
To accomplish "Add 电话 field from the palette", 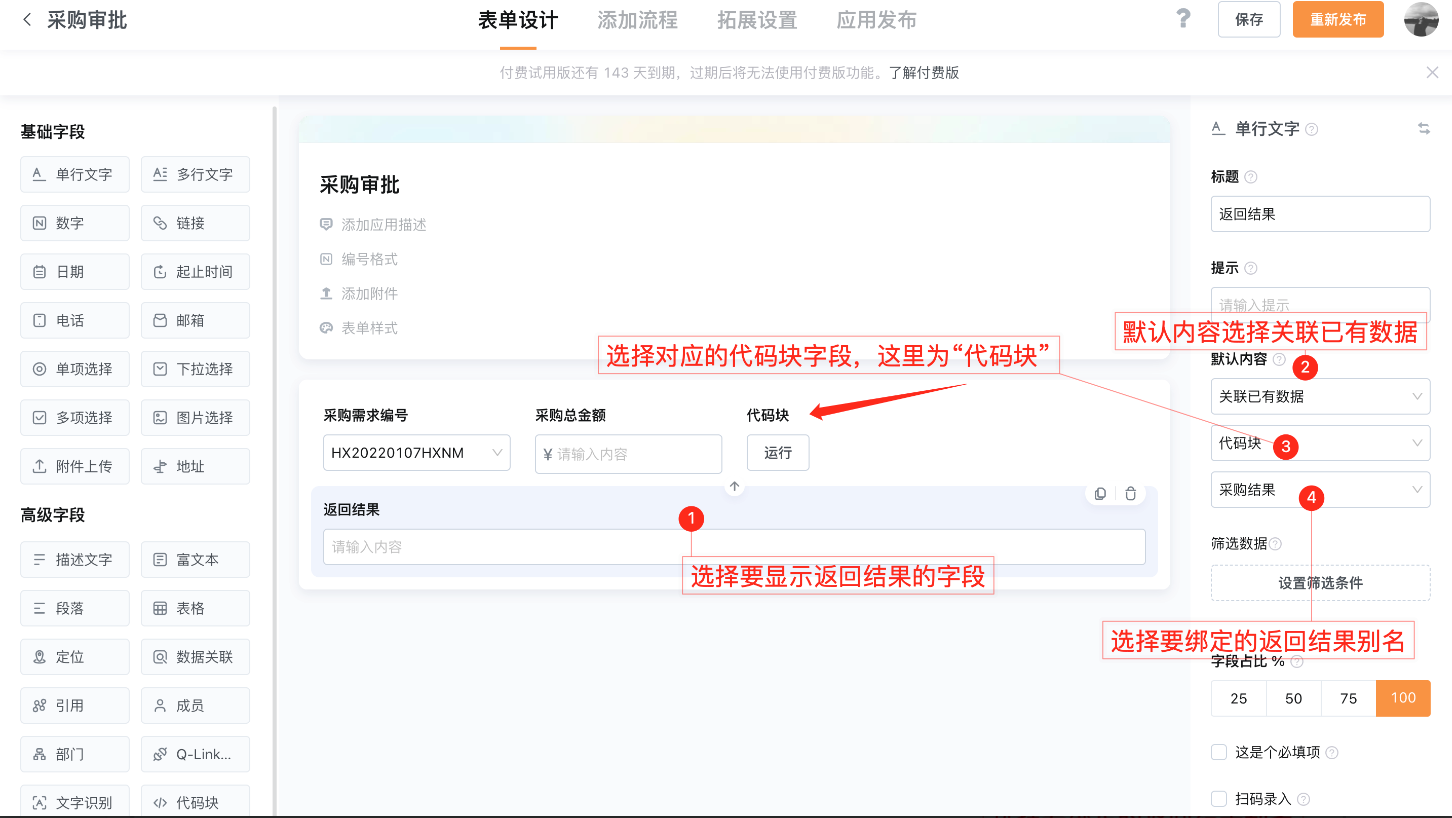I will (75, 320).
